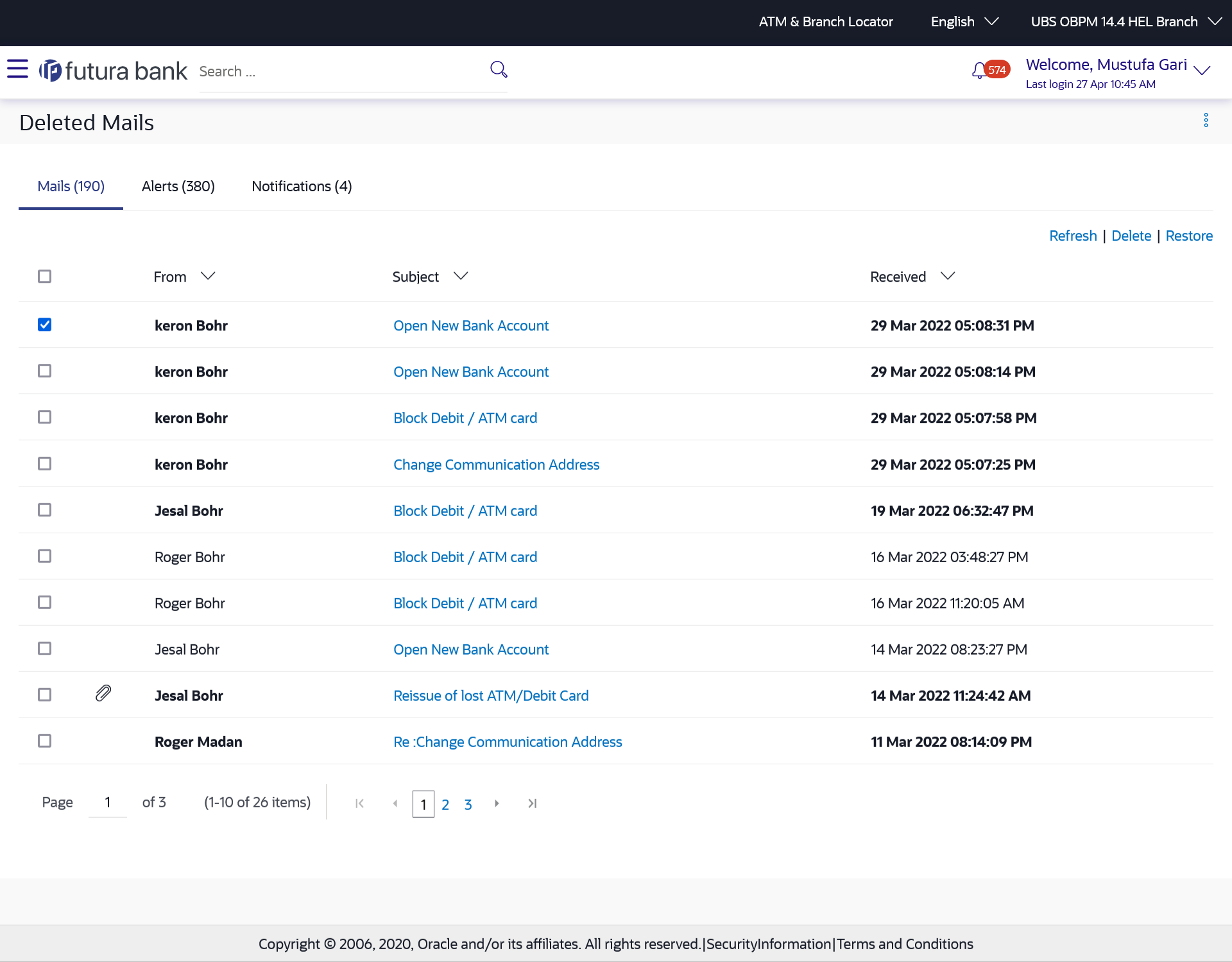This screenshot has width=1232, height=962.
Task: Click the search magnifier icon
Action: pyautogui.click(x=499, y=69)
